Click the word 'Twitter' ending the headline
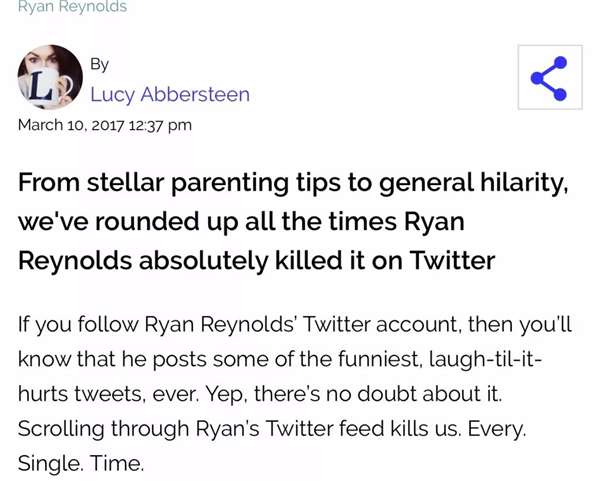This screenshot has height=481, width=600. 453,260
